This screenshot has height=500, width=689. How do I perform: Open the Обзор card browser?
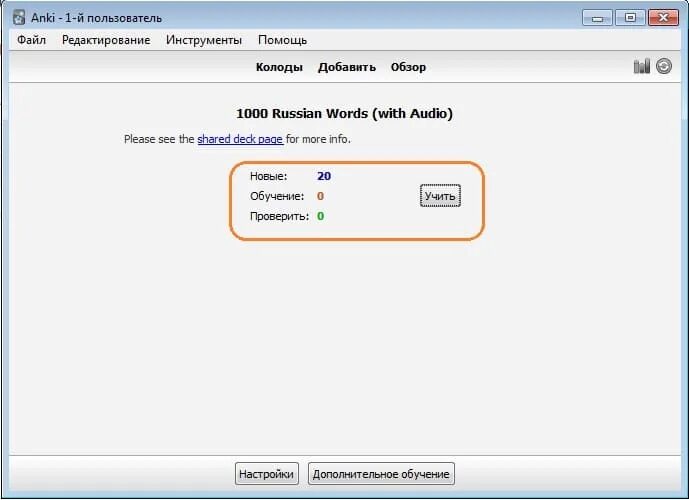(x=408, y=67)
